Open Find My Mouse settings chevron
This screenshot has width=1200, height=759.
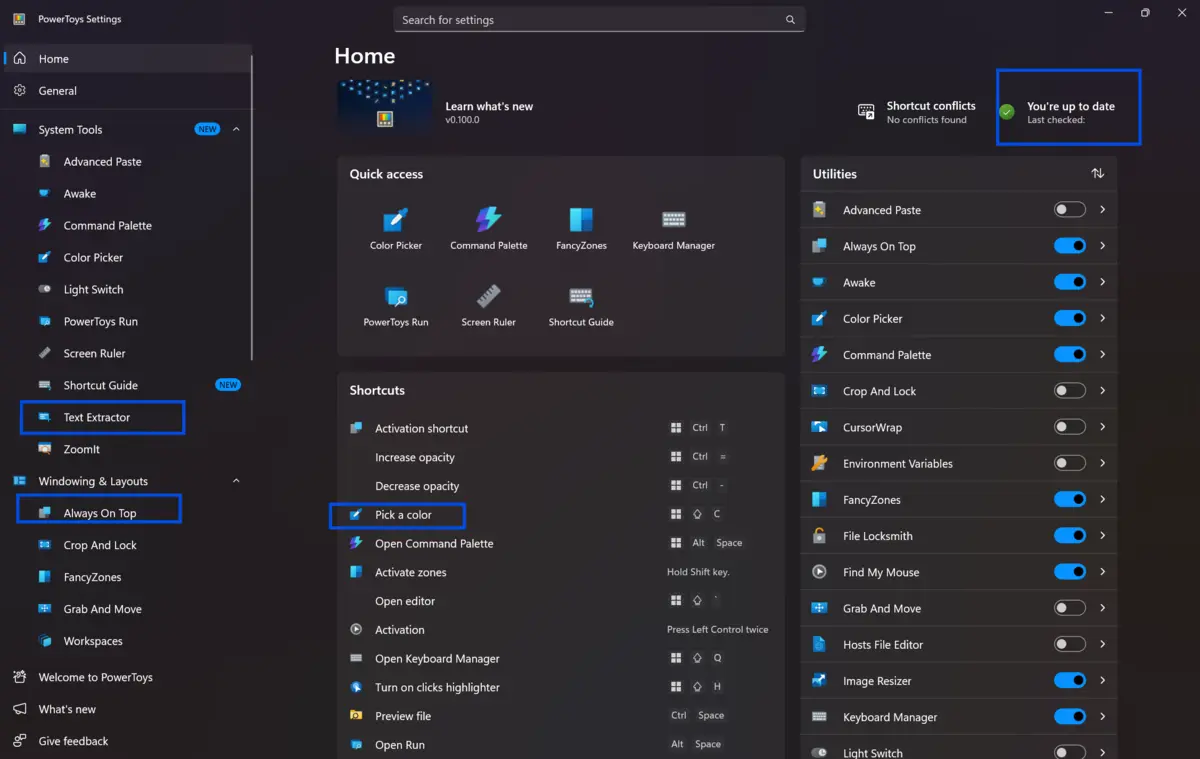click(x=1102, y=572)
